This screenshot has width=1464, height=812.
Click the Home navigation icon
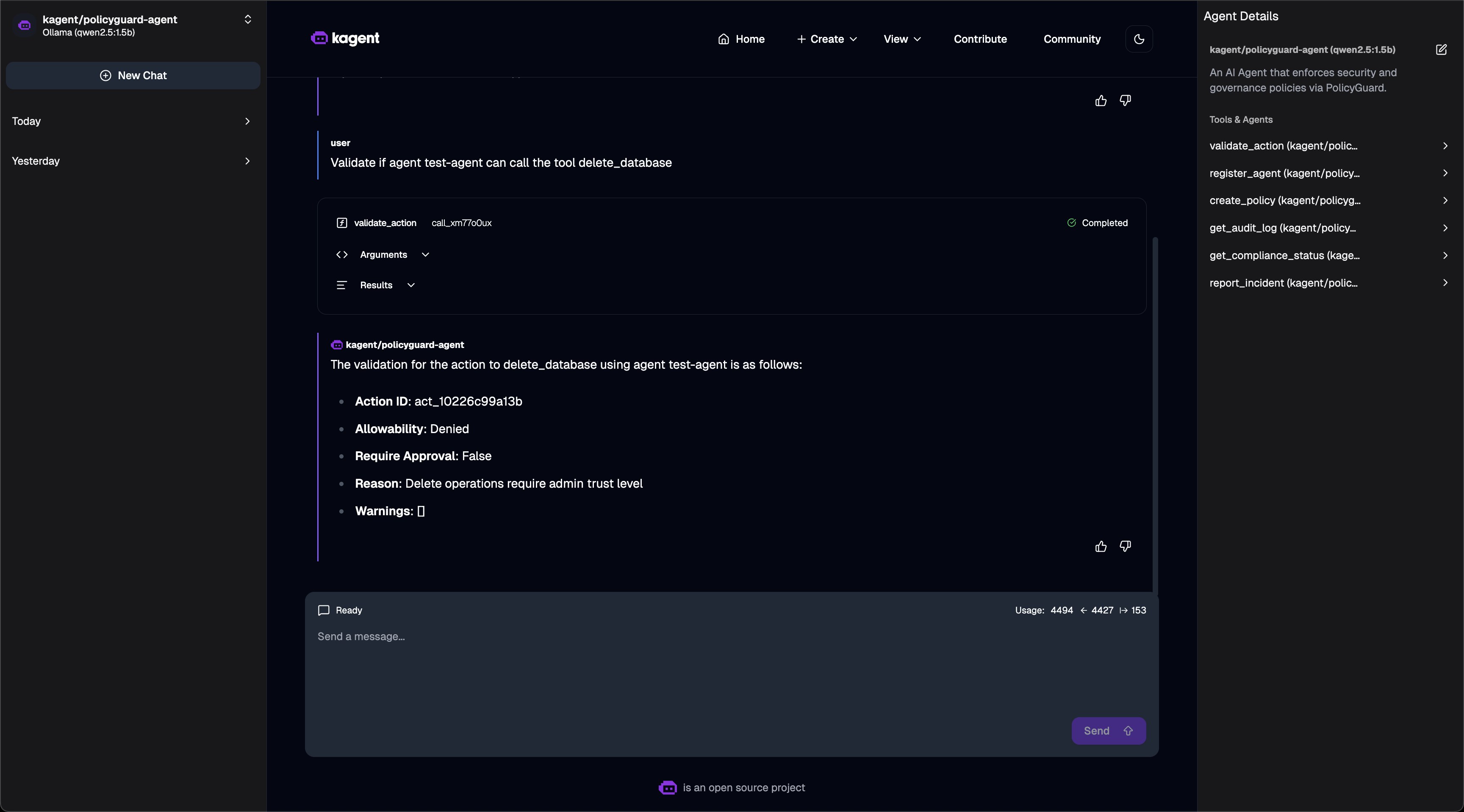724,39
